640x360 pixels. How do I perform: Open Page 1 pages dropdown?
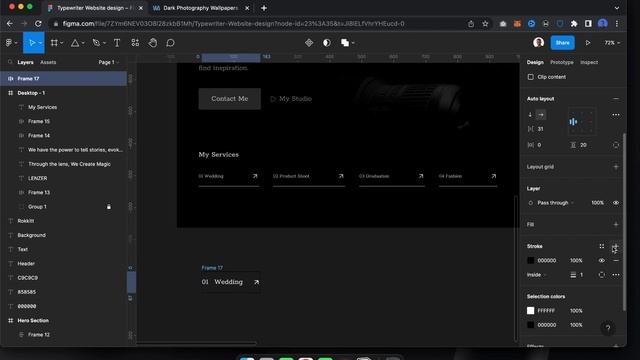(x=109, y=62)
